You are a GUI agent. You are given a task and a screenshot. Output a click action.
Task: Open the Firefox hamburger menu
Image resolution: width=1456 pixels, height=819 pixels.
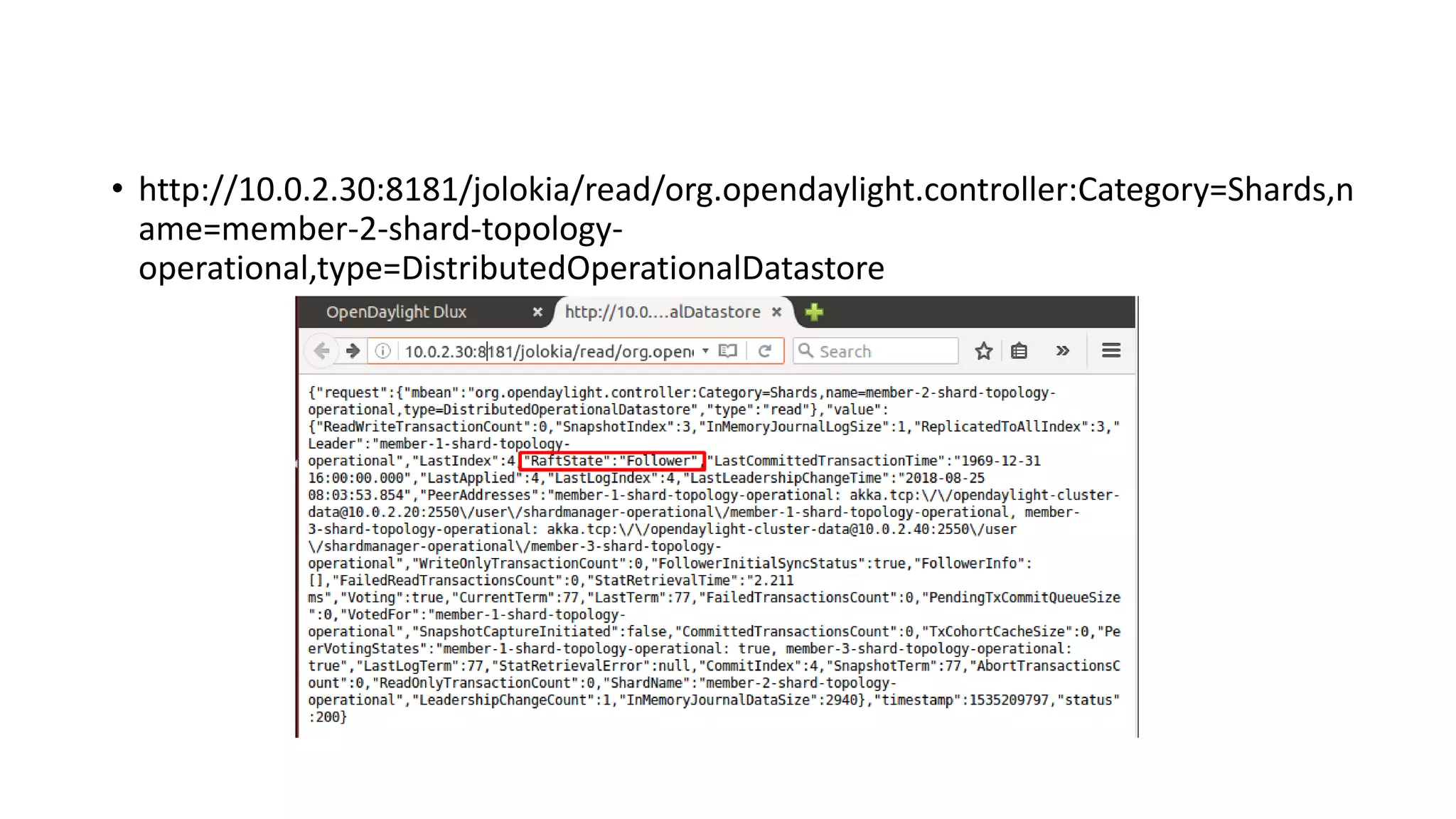click(x=1110, y=350)
